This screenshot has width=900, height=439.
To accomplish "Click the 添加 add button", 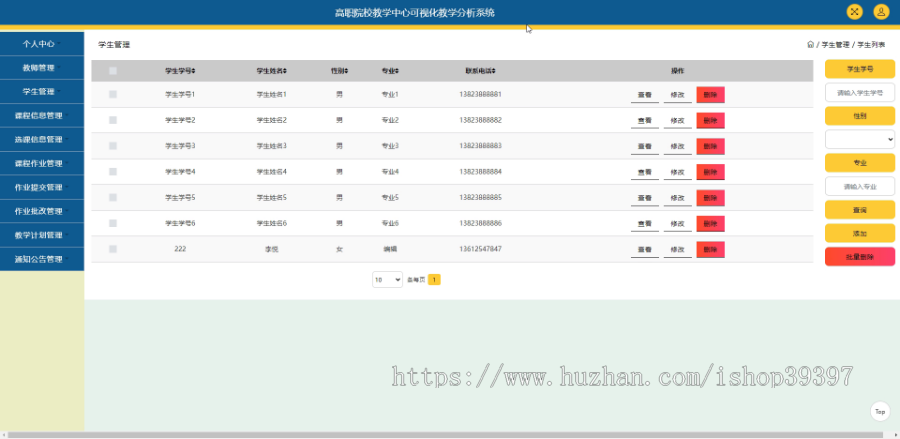I will (860, 234).
